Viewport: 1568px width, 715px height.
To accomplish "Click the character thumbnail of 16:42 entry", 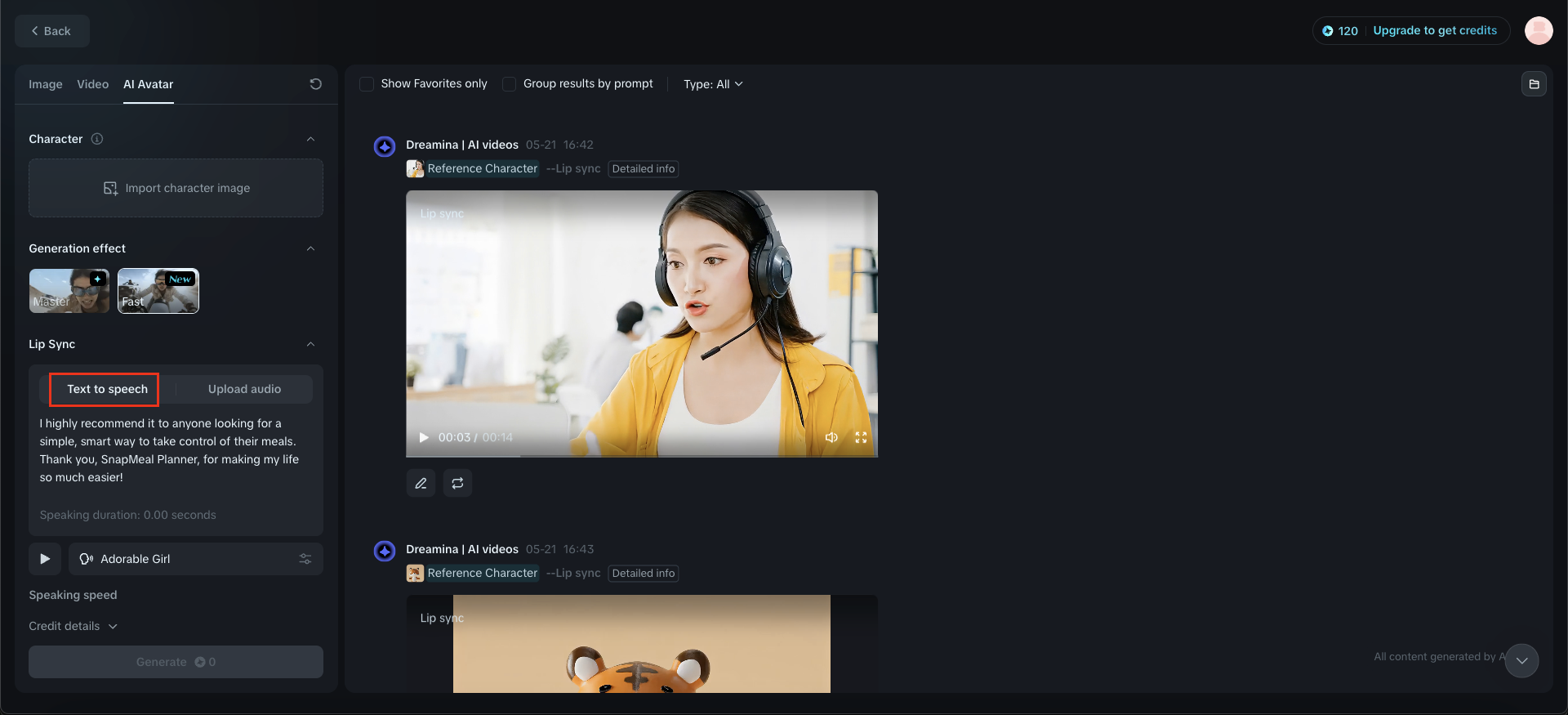I will pyautogui.click(x=415, y=169).
